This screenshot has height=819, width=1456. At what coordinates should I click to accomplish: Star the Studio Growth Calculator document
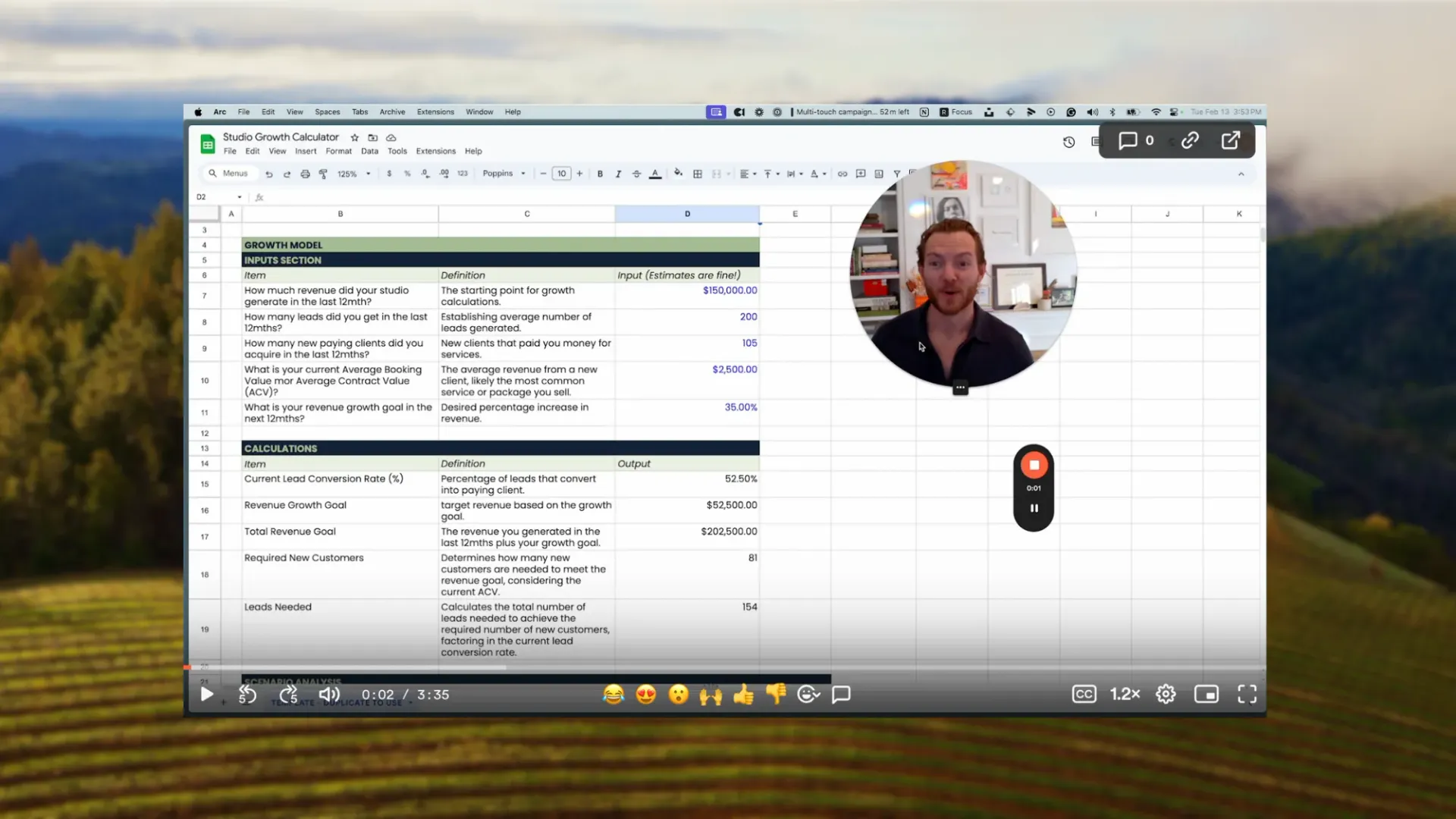tap(354, 137)
